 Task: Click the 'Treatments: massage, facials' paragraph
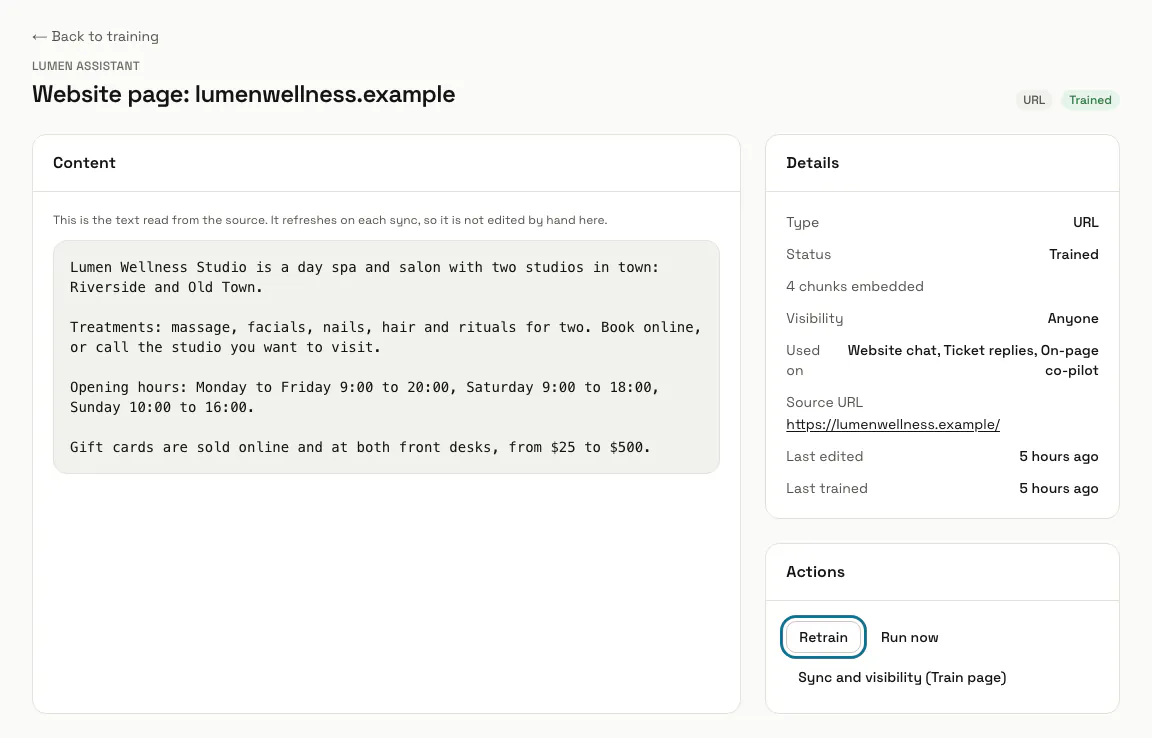pos(386,337)
